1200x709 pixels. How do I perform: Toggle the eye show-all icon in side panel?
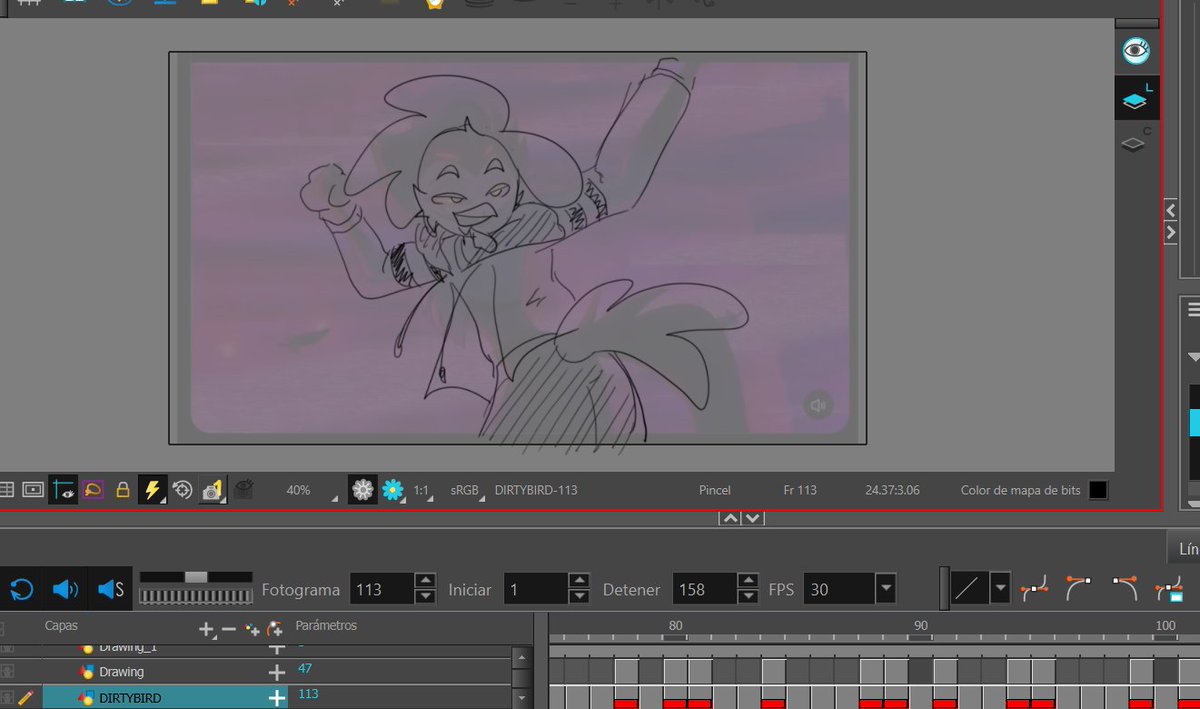tap(1136, 50)
